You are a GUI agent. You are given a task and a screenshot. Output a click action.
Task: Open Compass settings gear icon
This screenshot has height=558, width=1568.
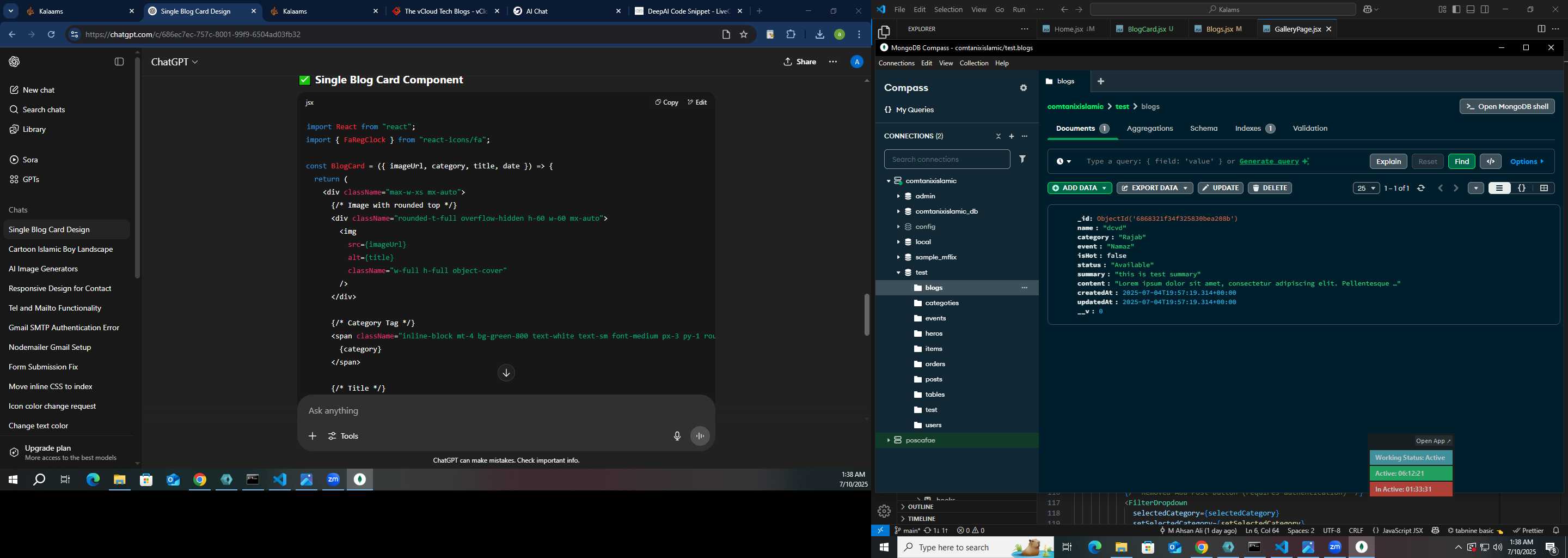pos(1023,88)
